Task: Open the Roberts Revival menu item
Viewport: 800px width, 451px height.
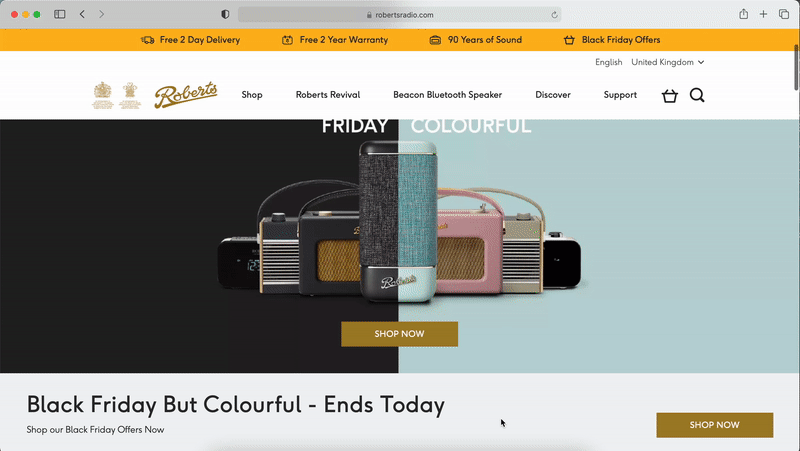Action: coord(328,95)
